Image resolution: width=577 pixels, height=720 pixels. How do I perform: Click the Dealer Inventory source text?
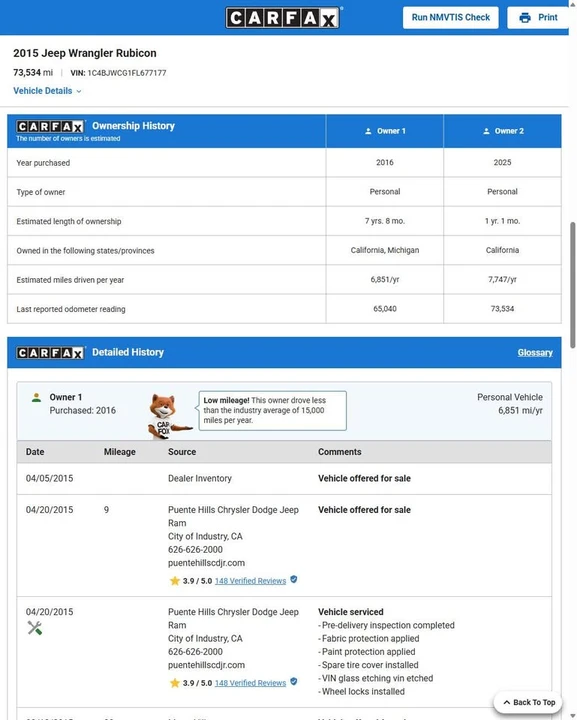(200, 478)
